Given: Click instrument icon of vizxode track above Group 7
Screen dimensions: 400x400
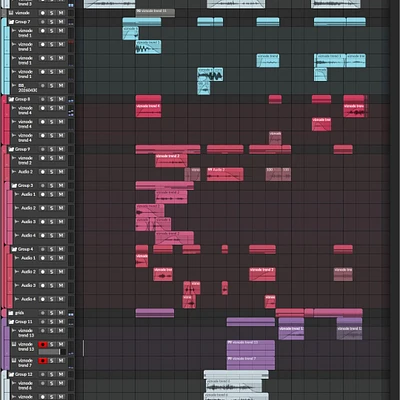Looking at the screenshot, I should point(11,13).
